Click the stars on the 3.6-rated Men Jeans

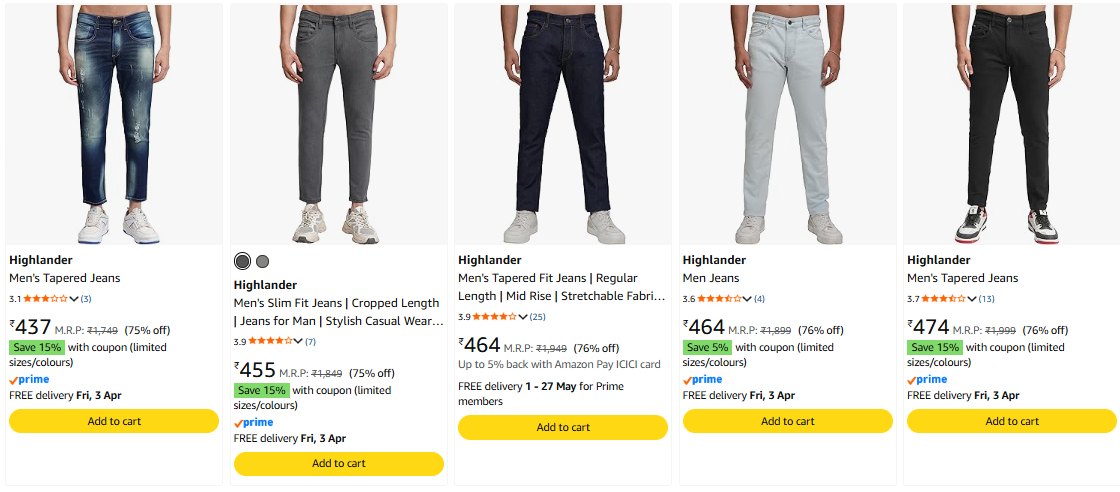pos(719,299)
